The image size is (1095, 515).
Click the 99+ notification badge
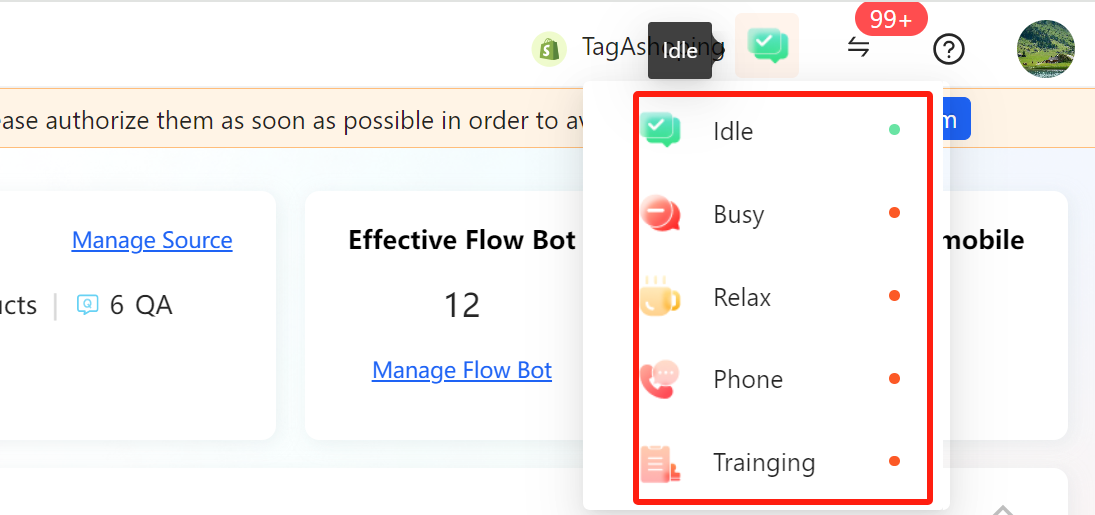(x=891, y=20)
